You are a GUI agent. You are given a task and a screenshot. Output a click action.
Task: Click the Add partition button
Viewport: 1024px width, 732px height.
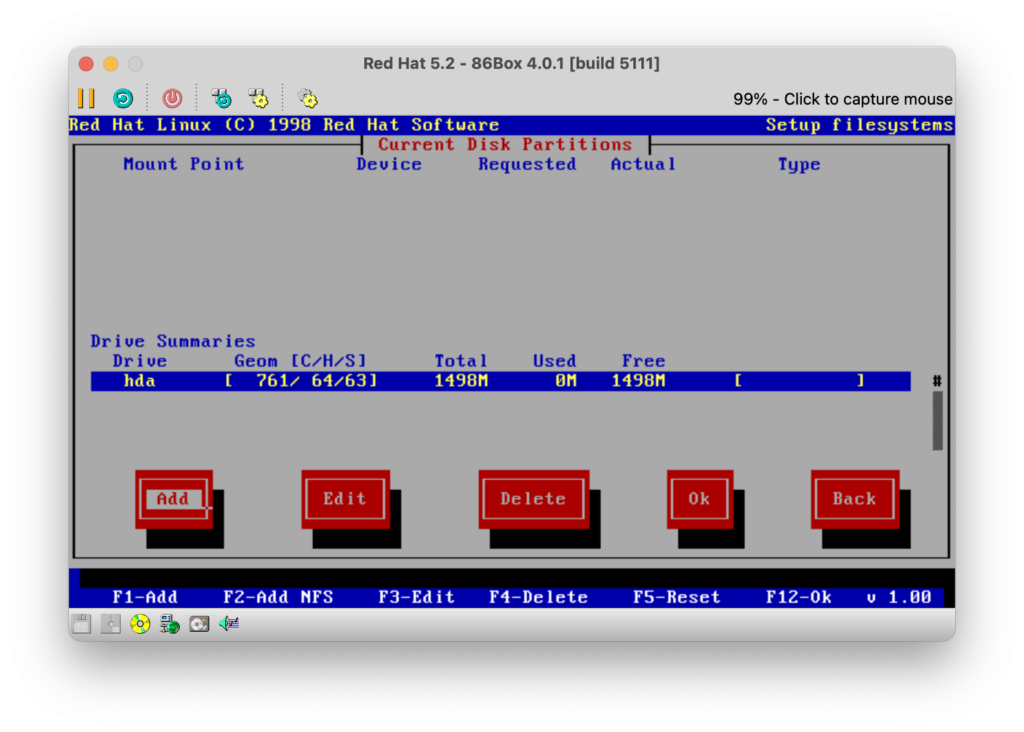click(174, 499)
